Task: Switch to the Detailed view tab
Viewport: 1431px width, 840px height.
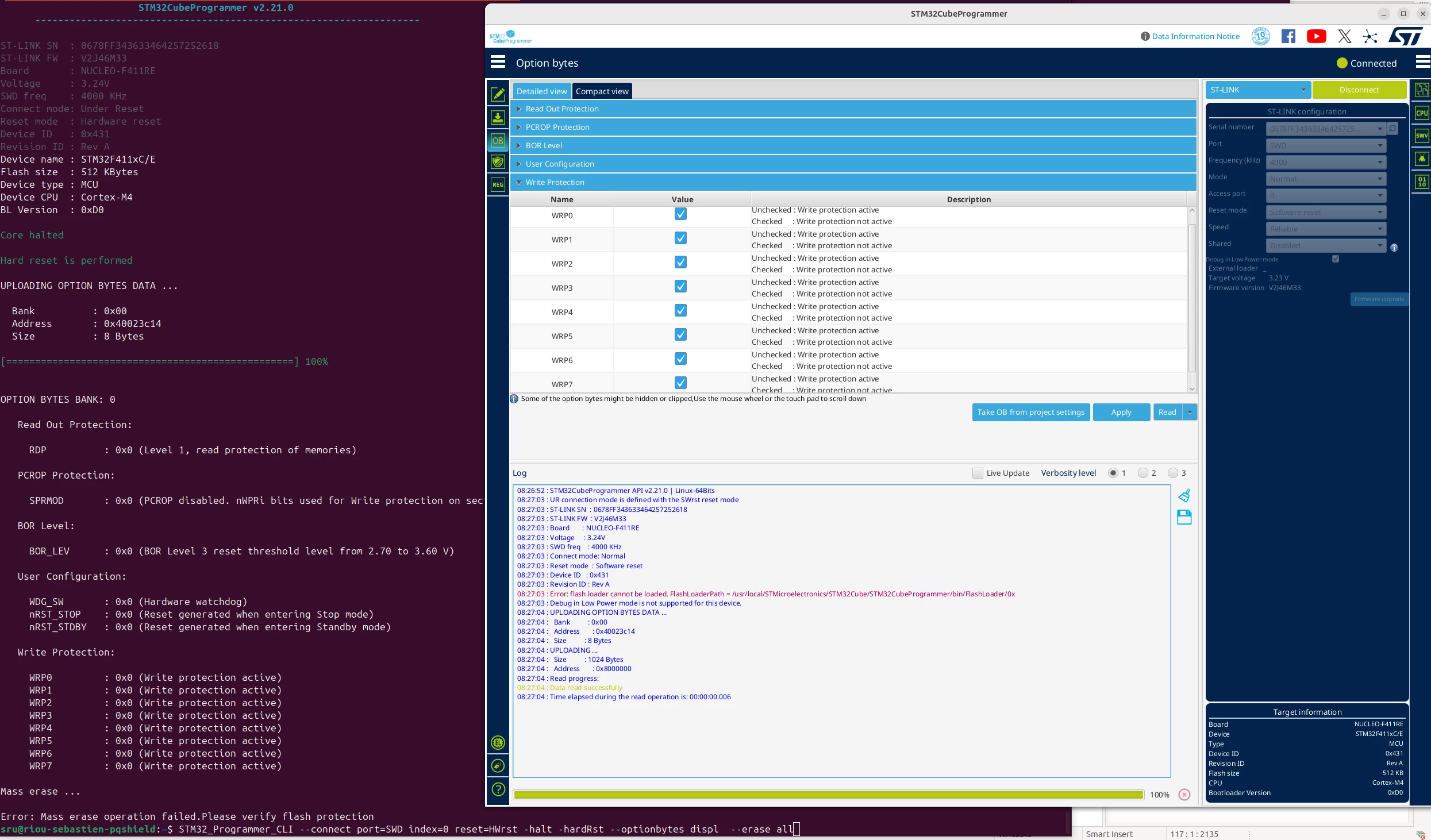Action: (x=541, y=91)
